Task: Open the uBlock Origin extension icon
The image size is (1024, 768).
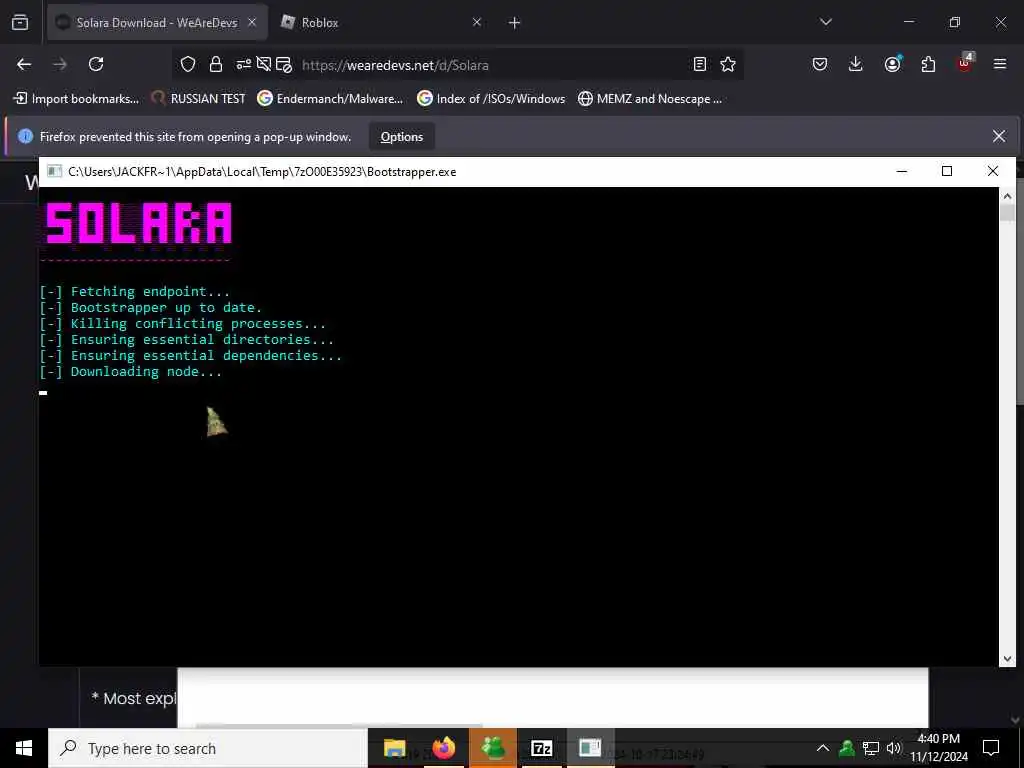Action: pos(965,63)
